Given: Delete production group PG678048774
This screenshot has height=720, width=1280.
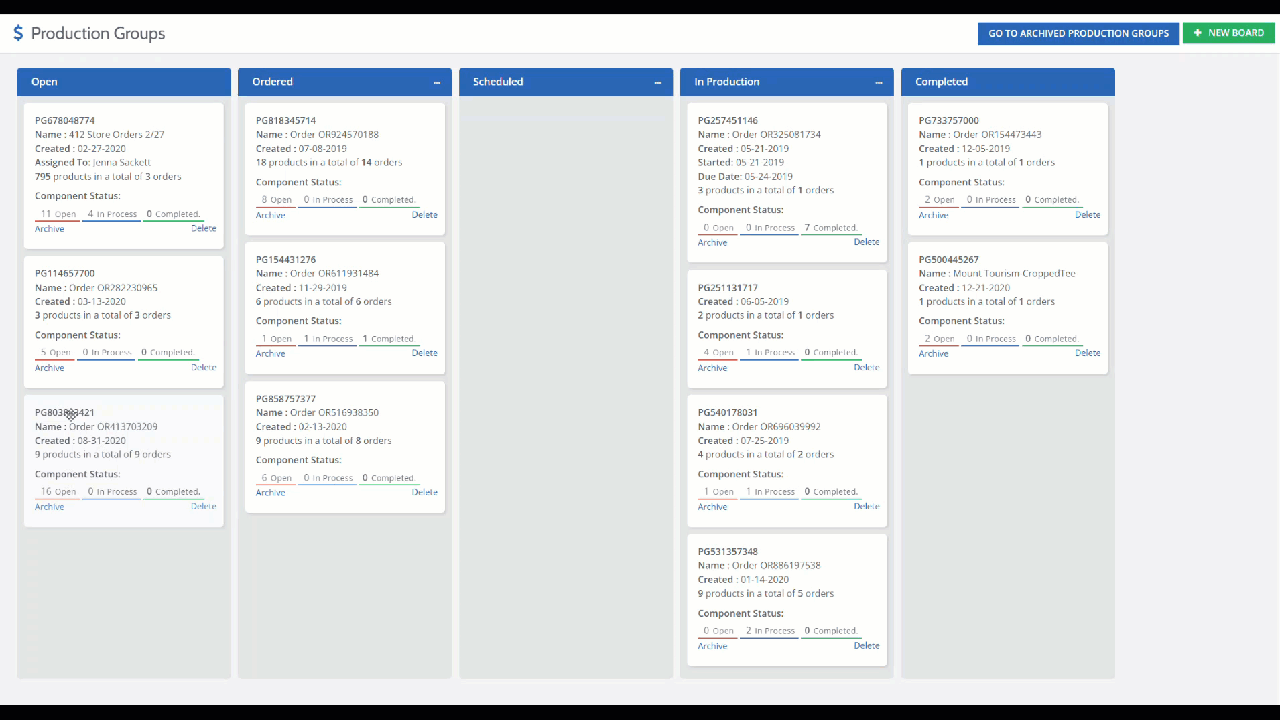Looking at the screenshot, I should point(204,228).
